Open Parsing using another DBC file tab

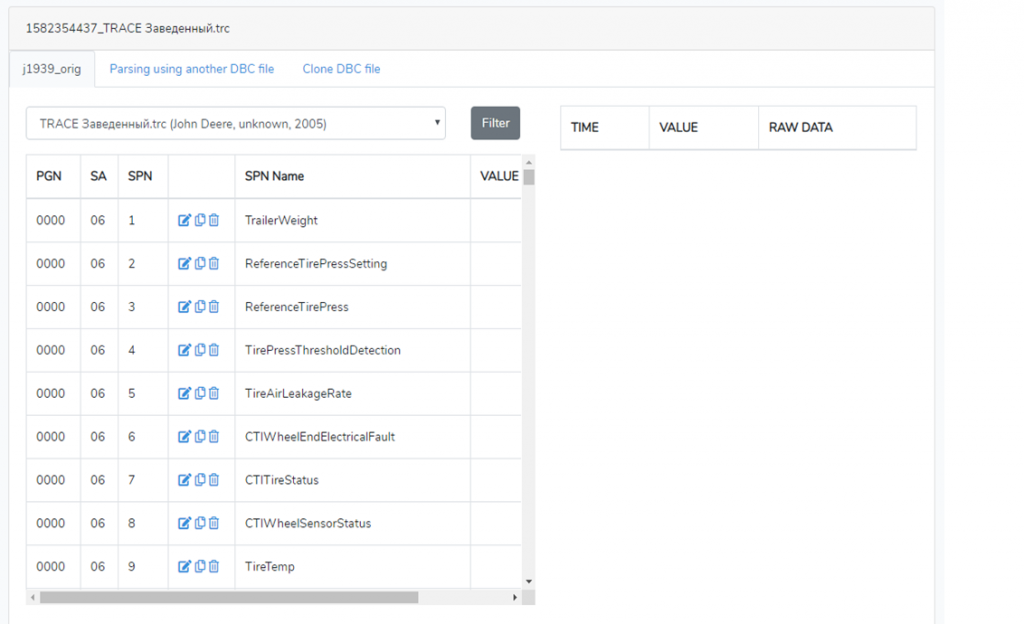[191, 69]
